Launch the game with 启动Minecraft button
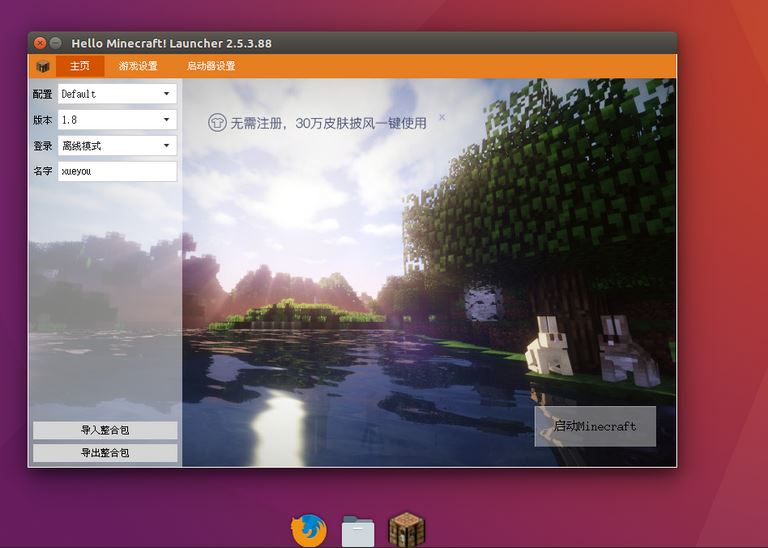This screenshot has height=548, width=768. tap(595, 426)
